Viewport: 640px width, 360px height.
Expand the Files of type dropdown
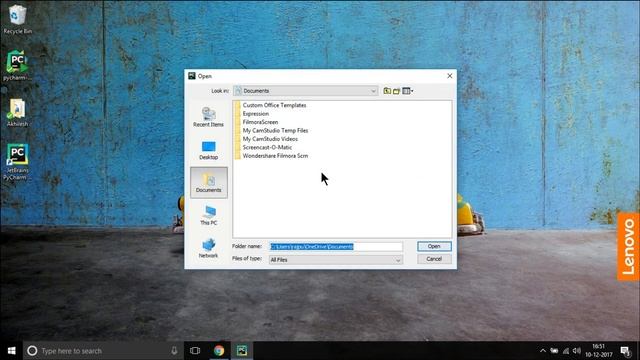coord(336,260)
